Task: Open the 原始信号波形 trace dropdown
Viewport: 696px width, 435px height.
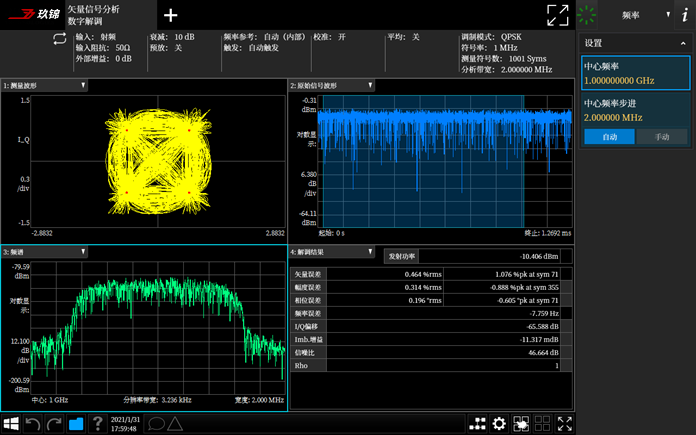Action: [331, 85]
